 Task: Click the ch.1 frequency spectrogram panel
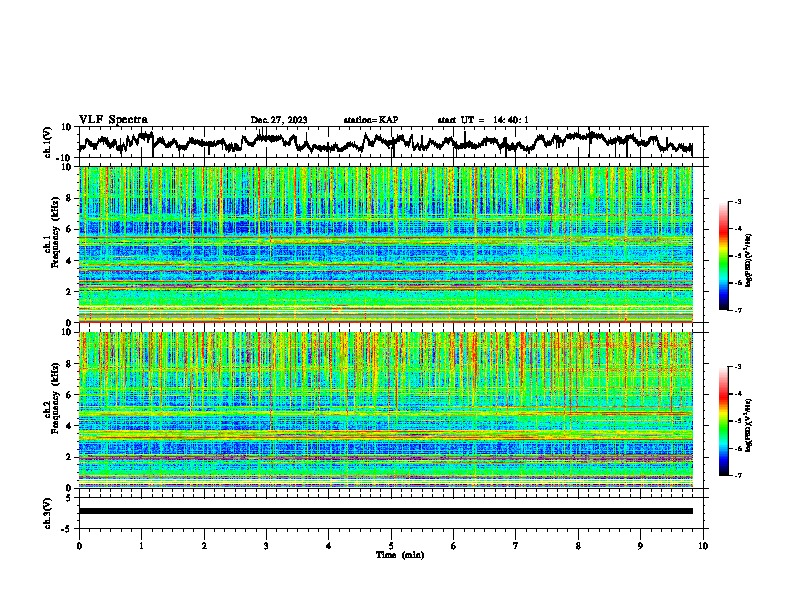pyautogui.click(x=385, y=244)
